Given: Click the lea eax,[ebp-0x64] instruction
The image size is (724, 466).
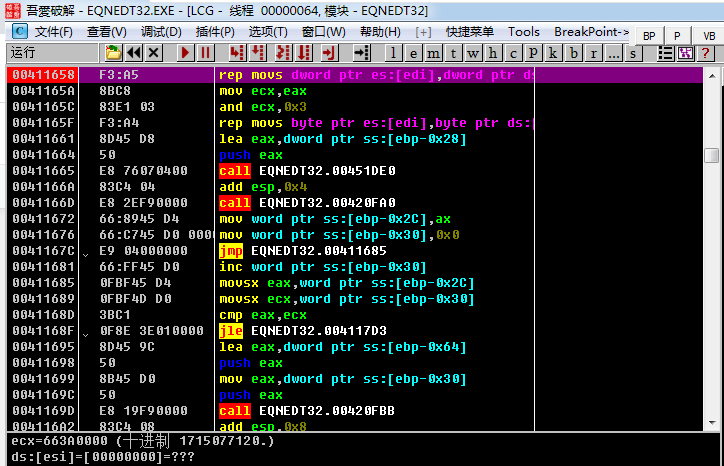Looking at the screenshot, I should [x=343, y=347].
